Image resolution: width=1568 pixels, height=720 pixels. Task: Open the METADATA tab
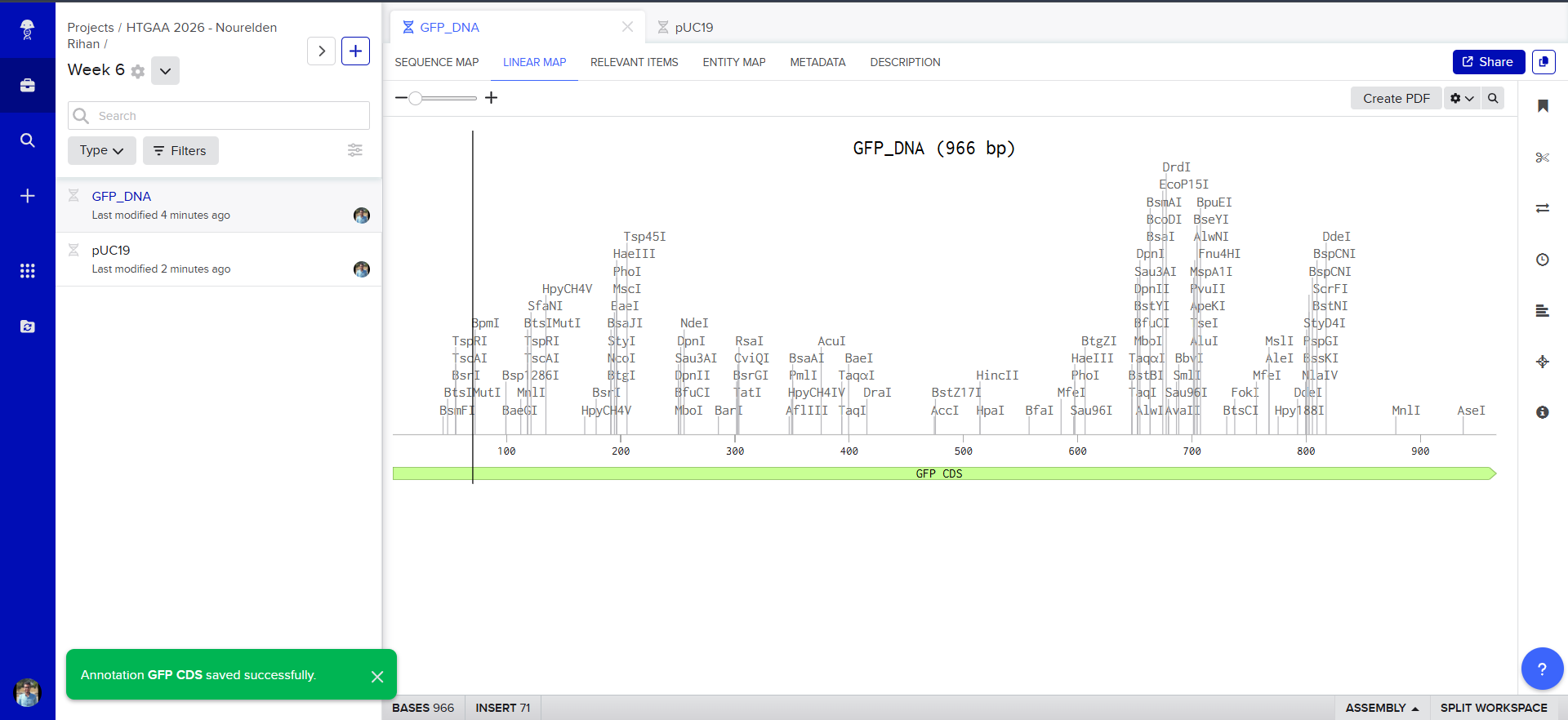817,62
